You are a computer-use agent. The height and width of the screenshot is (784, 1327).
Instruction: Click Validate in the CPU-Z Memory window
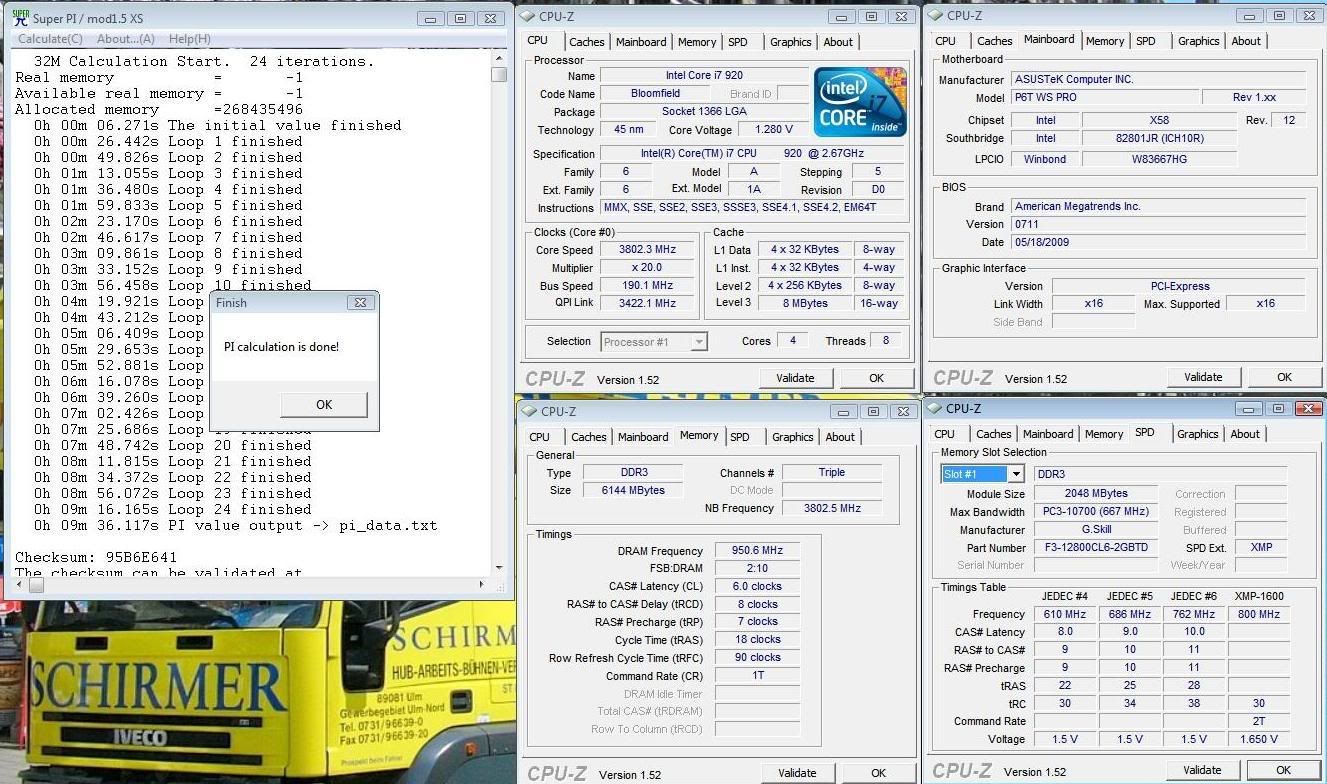point(797,773)
